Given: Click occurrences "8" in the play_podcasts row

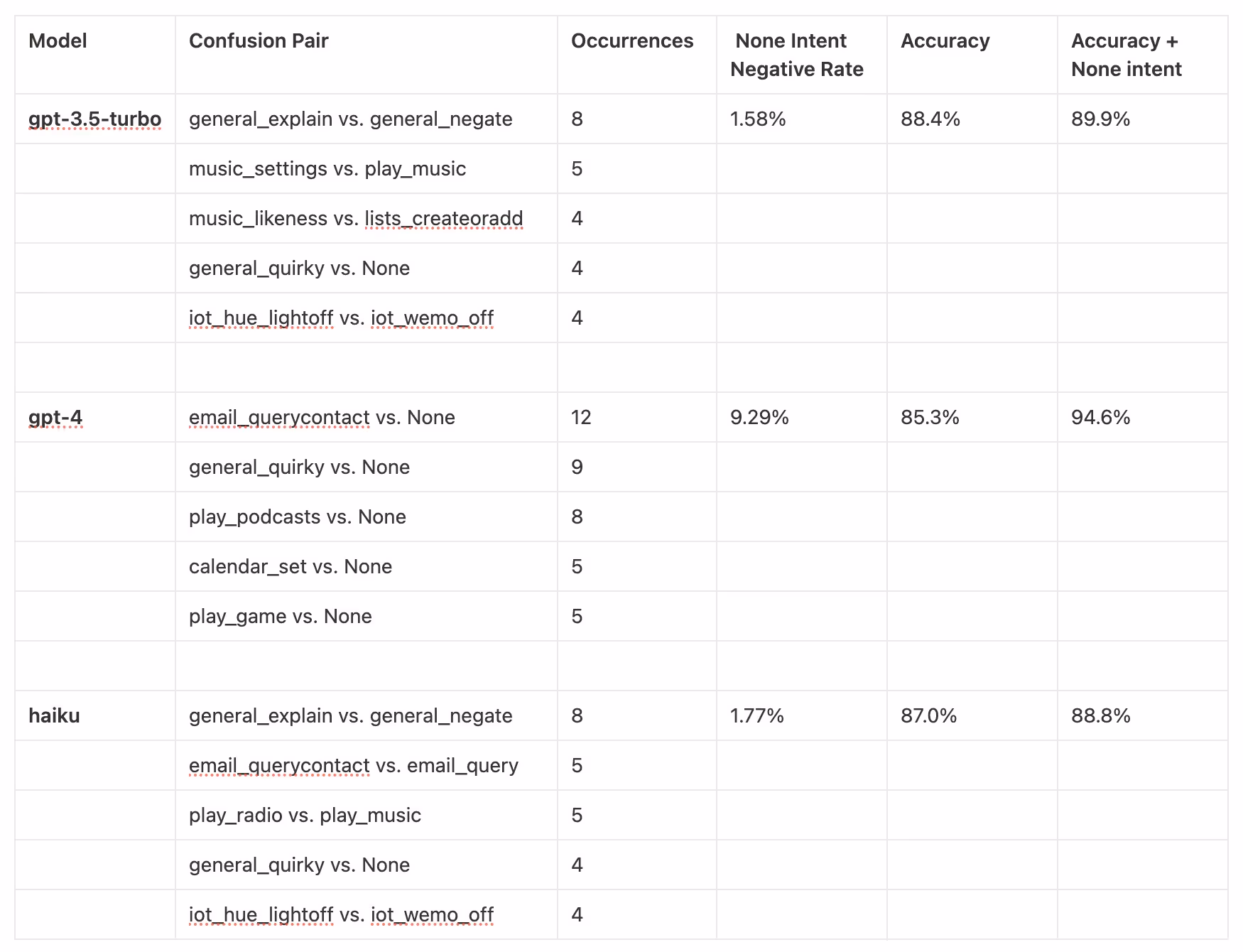Looking at the screenshot, I should [x=577, y=516].
